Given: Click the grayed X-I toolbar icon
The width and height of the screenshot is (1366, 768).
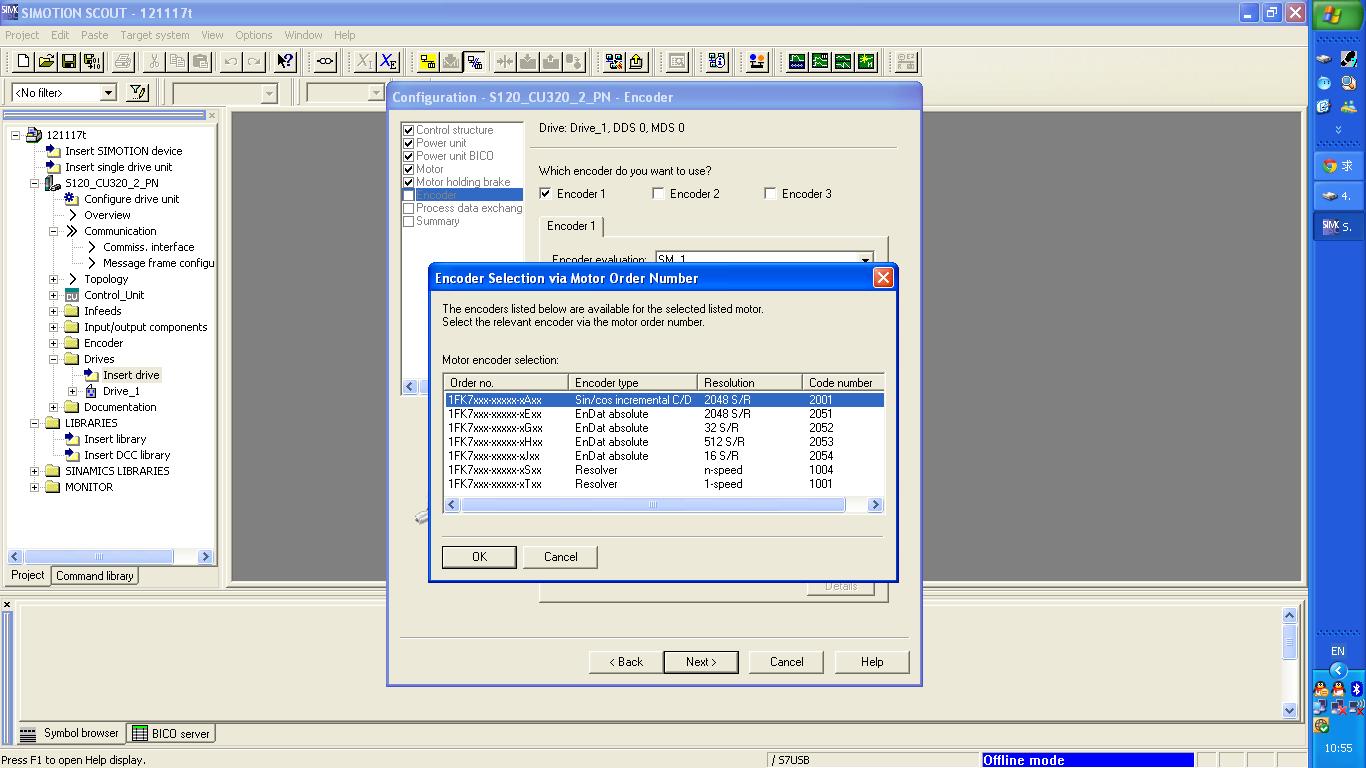Looking at the screenshot, I should [x=365, y=62].
